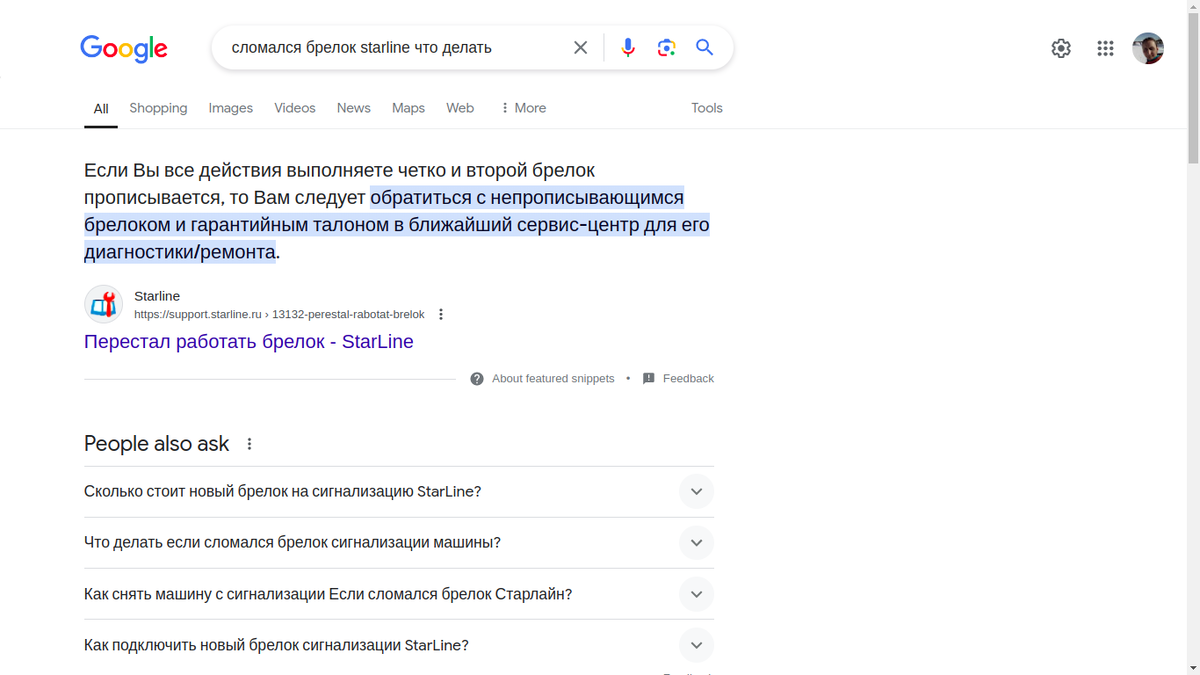
Task: Switch to the Maps tab
Action: [x=408, y=108]
